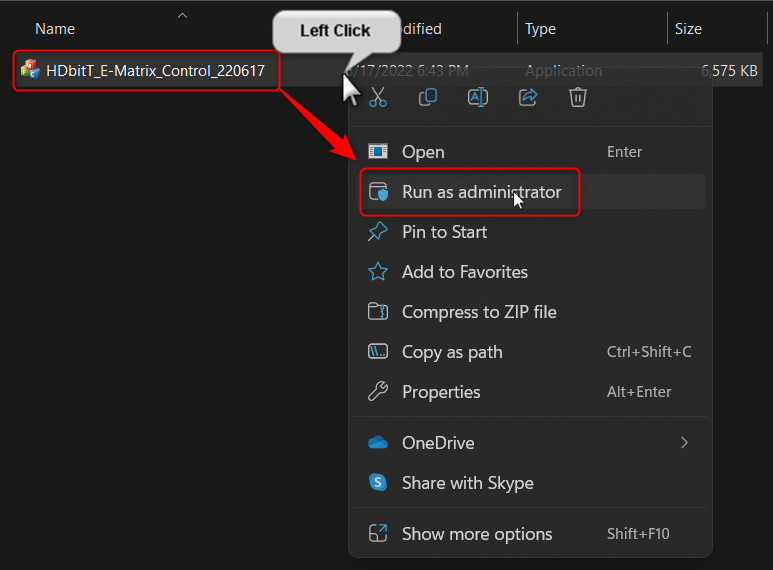The height and width of the screenshot is (570, 773).
Task: Sort by the Type column header
Action: pos(541,29)
